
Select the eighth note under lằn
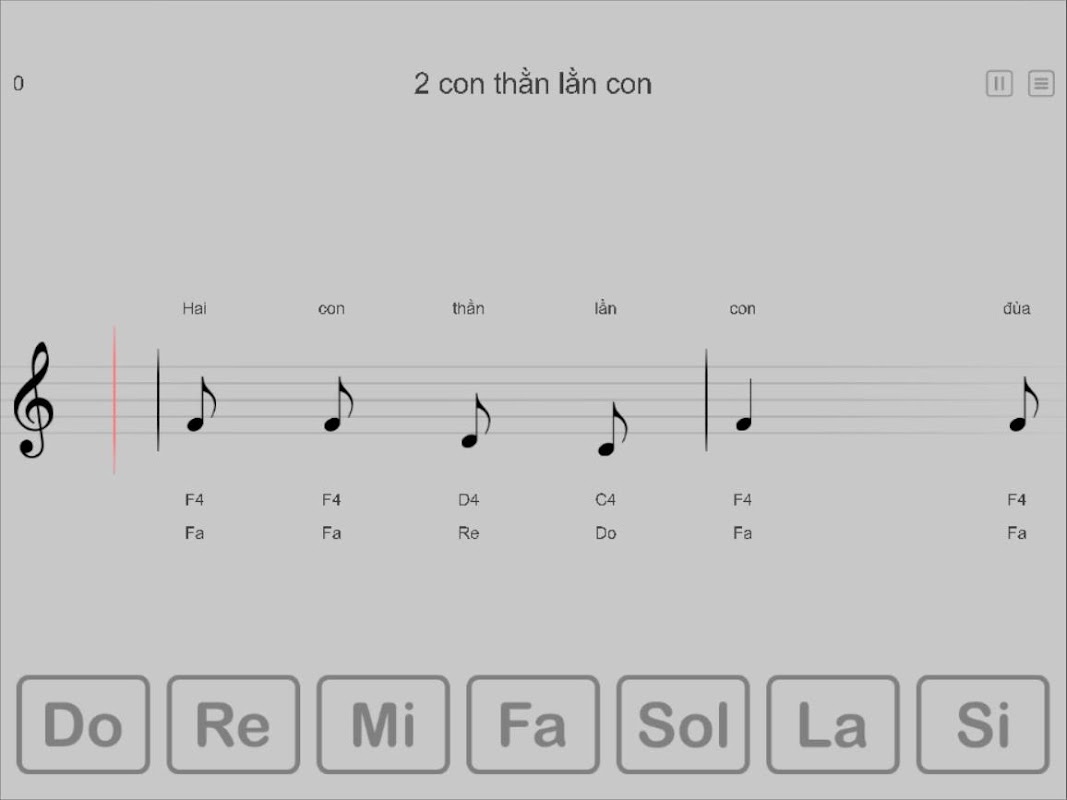click(x=612, y=429)
